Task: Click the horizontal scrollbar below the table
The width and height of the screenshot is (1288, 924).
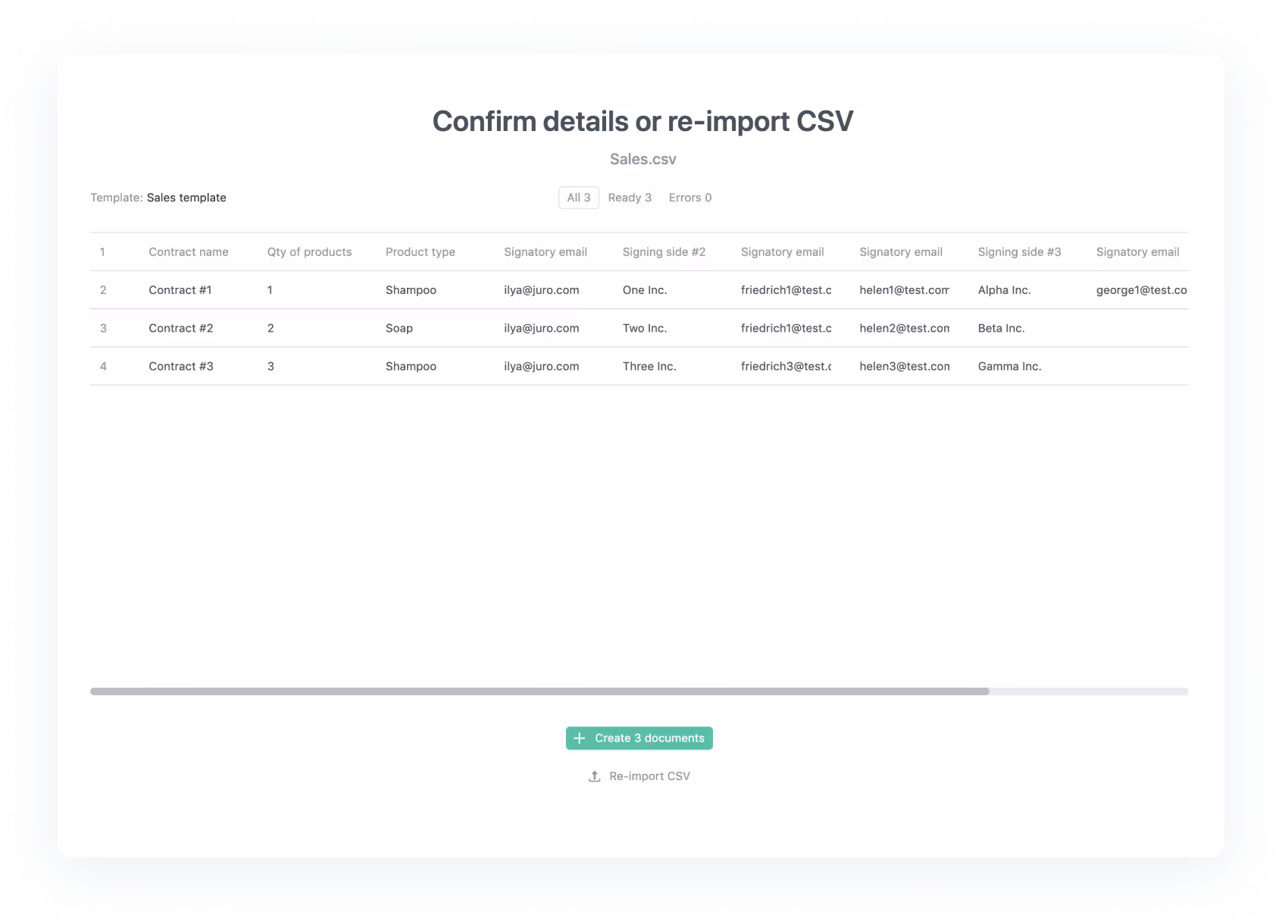Action: coord(539,691)
